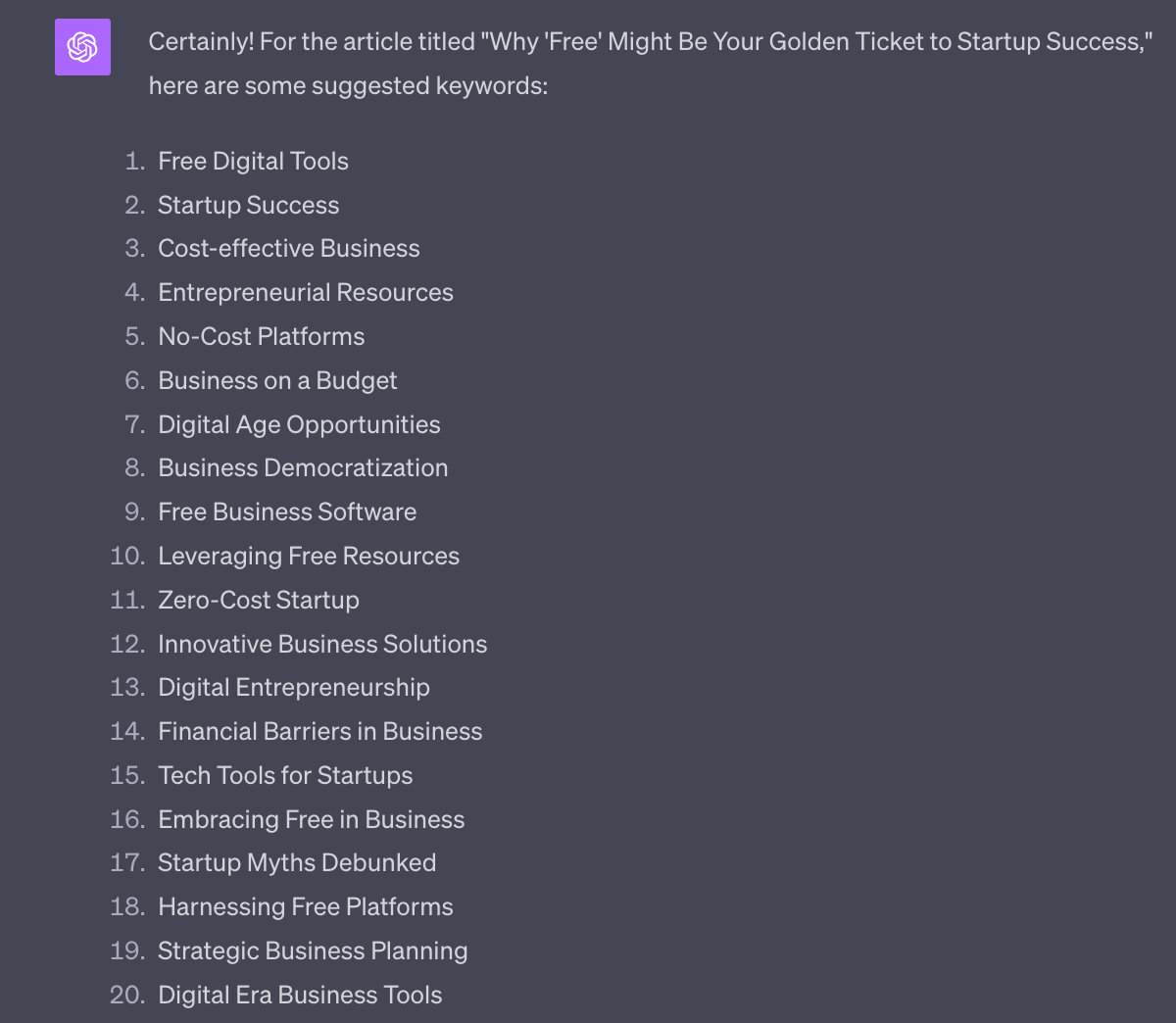Click the "Zero-Cost Startup" keyword
Viewport: 1176px width, 1023px height.
coord(259,600)
